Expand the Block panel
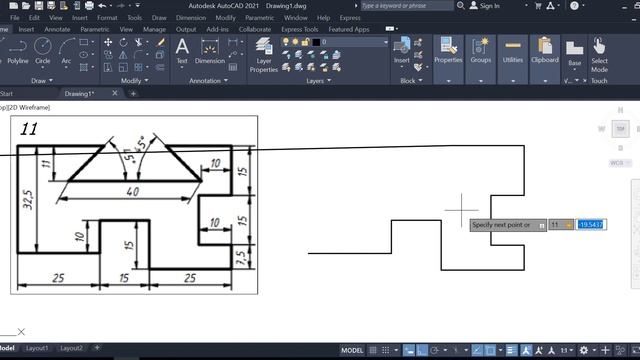The height and width of the screenshot is (360, 640). tap(411, 81)
